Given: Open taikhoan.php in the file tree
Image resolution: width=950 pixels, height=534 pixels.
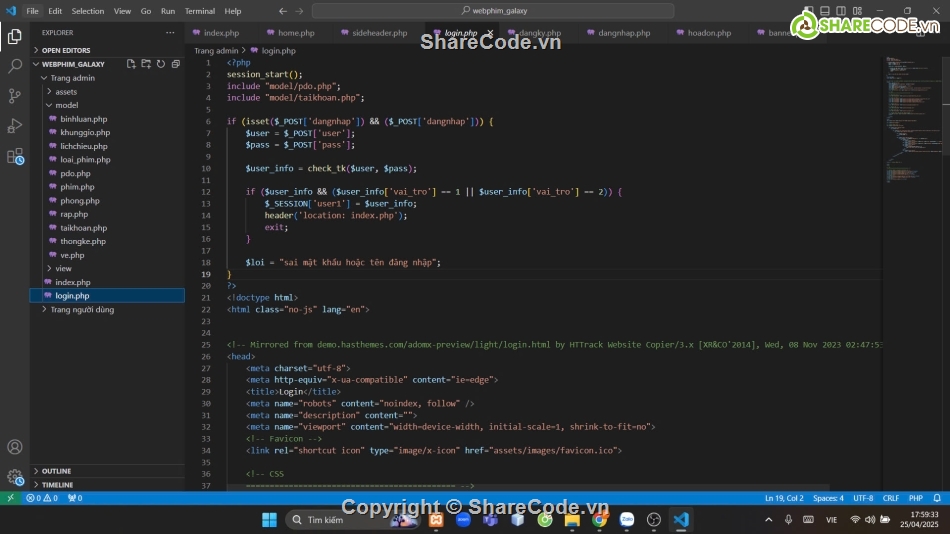Looking at the screenshot, I should 84,228.
